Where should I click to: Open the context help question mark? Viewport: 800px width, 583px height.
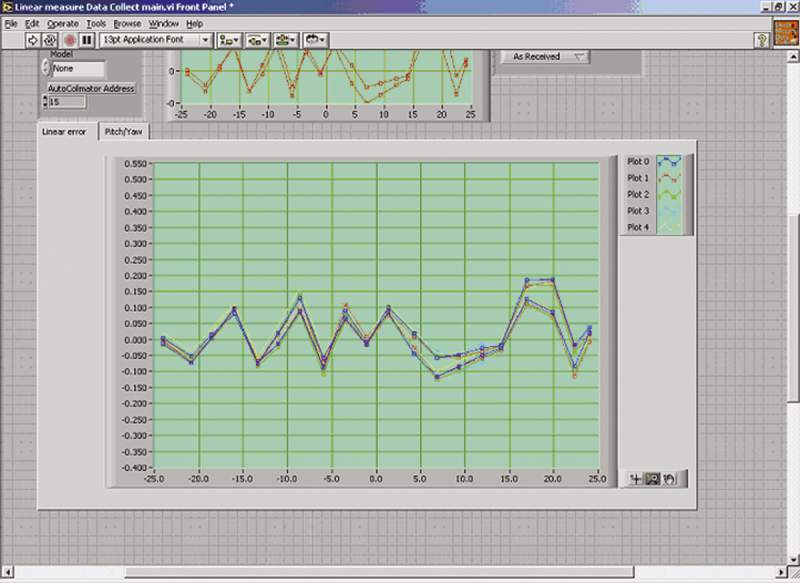(x=762, y=40)
